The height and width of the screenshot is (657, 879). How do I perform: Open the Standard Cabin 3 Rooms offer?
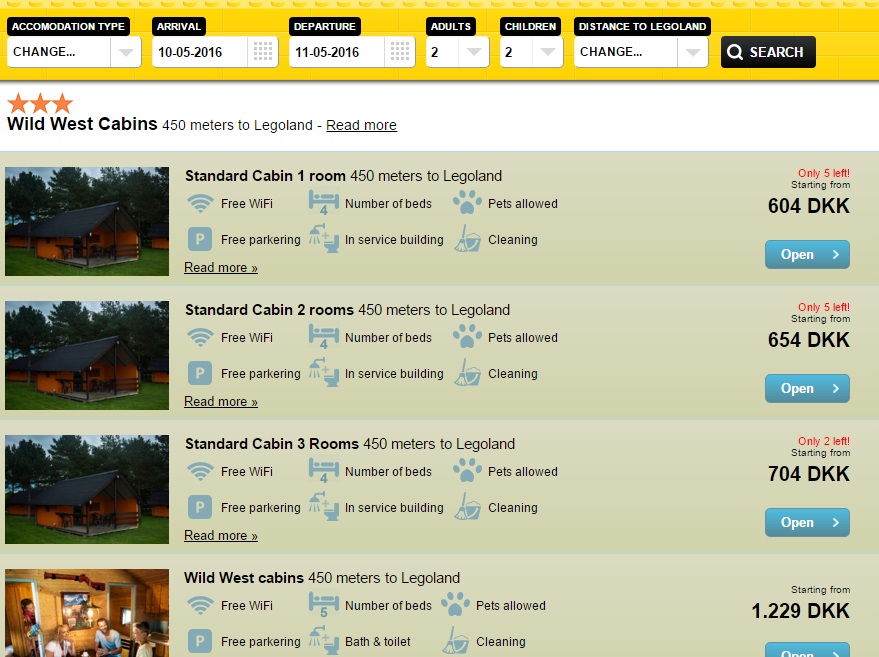click(807, 522)
